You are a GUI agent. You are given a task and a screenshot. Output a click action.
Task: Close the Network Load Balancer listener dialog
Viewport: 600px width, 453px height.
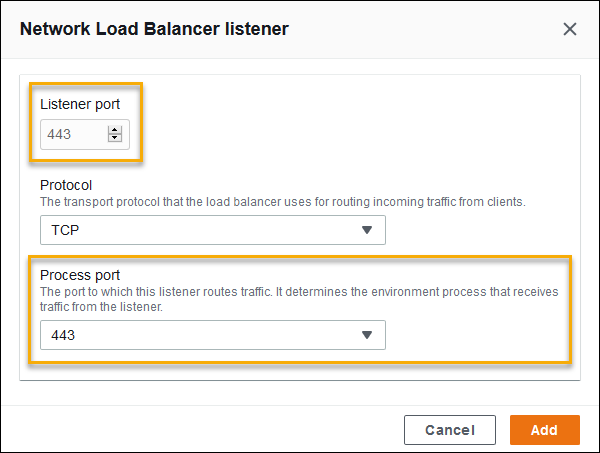click(570, 29)
